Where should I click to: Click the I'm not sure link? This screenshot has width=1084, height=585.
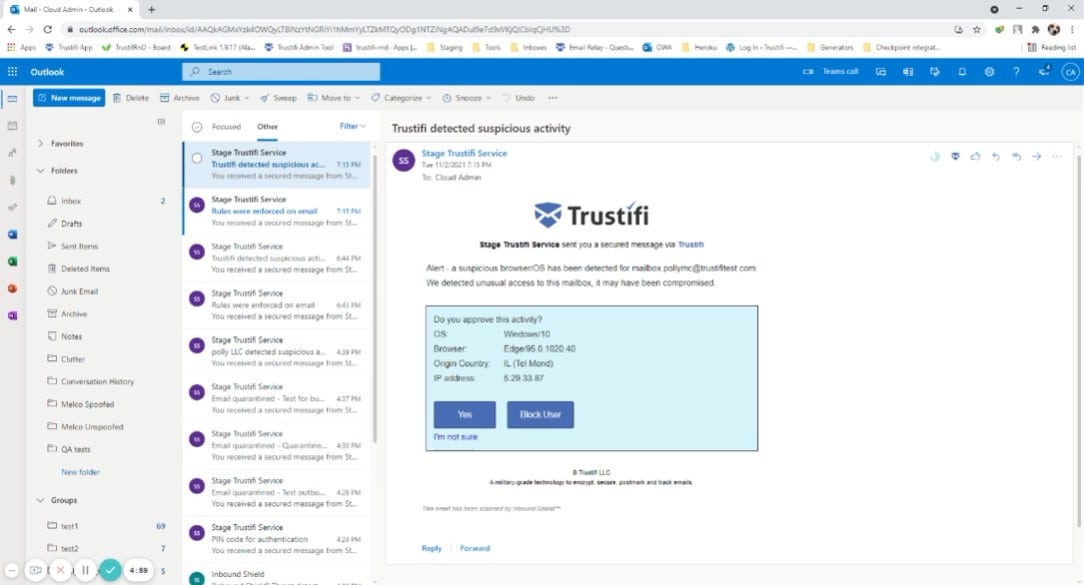coord(455,437)
